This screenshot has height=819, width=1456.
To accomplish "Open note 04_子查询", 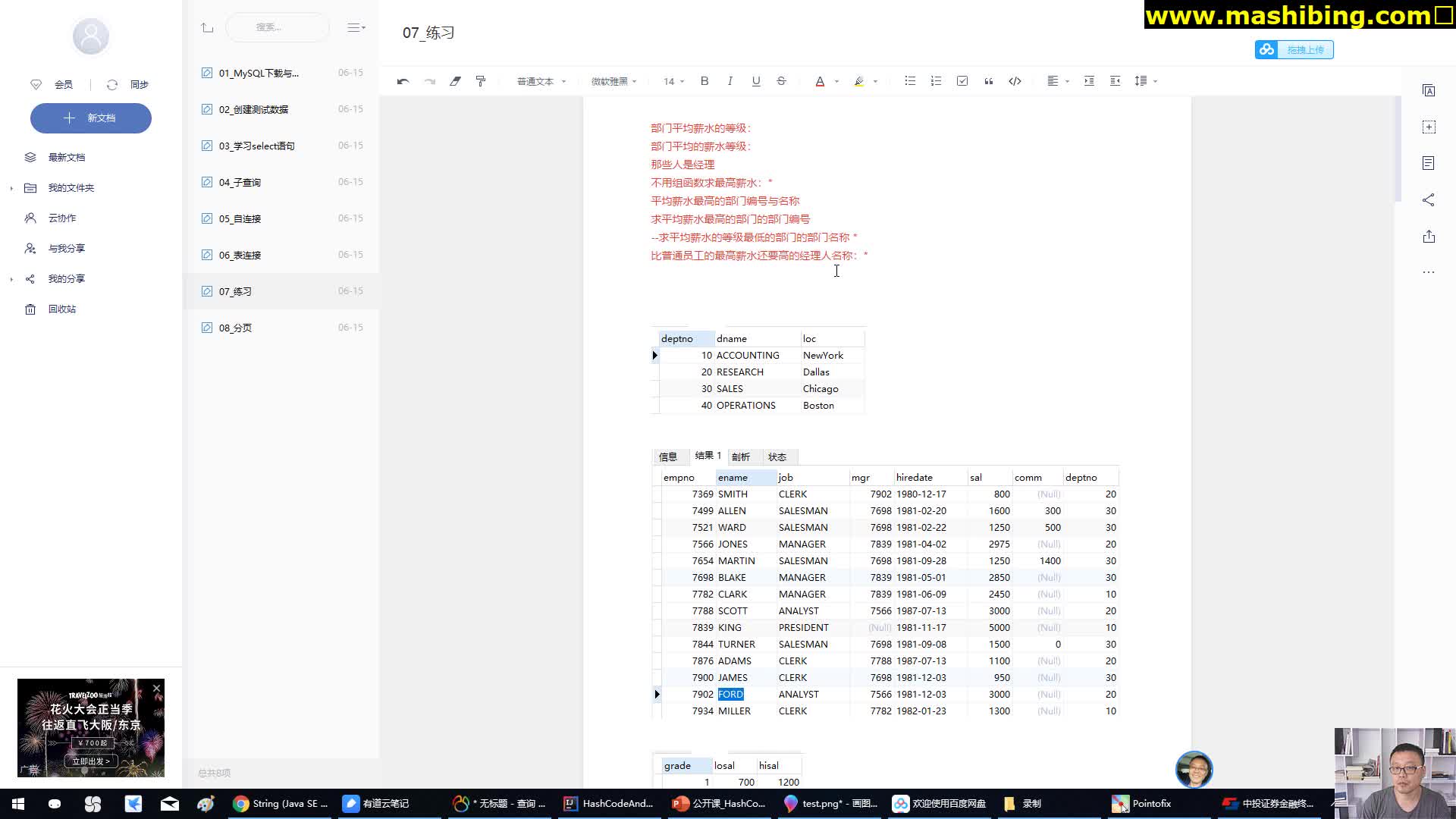I will (x=281, y=182).
